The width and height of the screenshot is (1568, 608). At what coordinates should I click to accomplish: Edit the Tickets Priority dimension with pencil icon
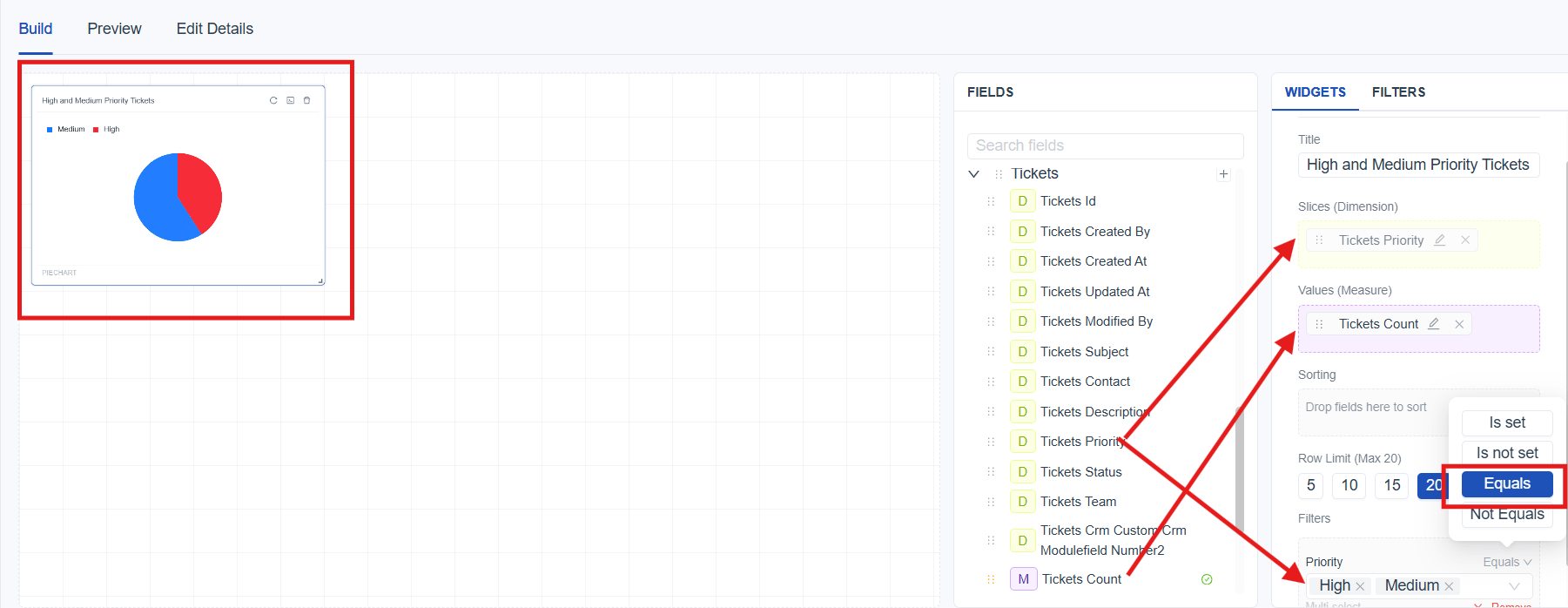coord(1440,240)
